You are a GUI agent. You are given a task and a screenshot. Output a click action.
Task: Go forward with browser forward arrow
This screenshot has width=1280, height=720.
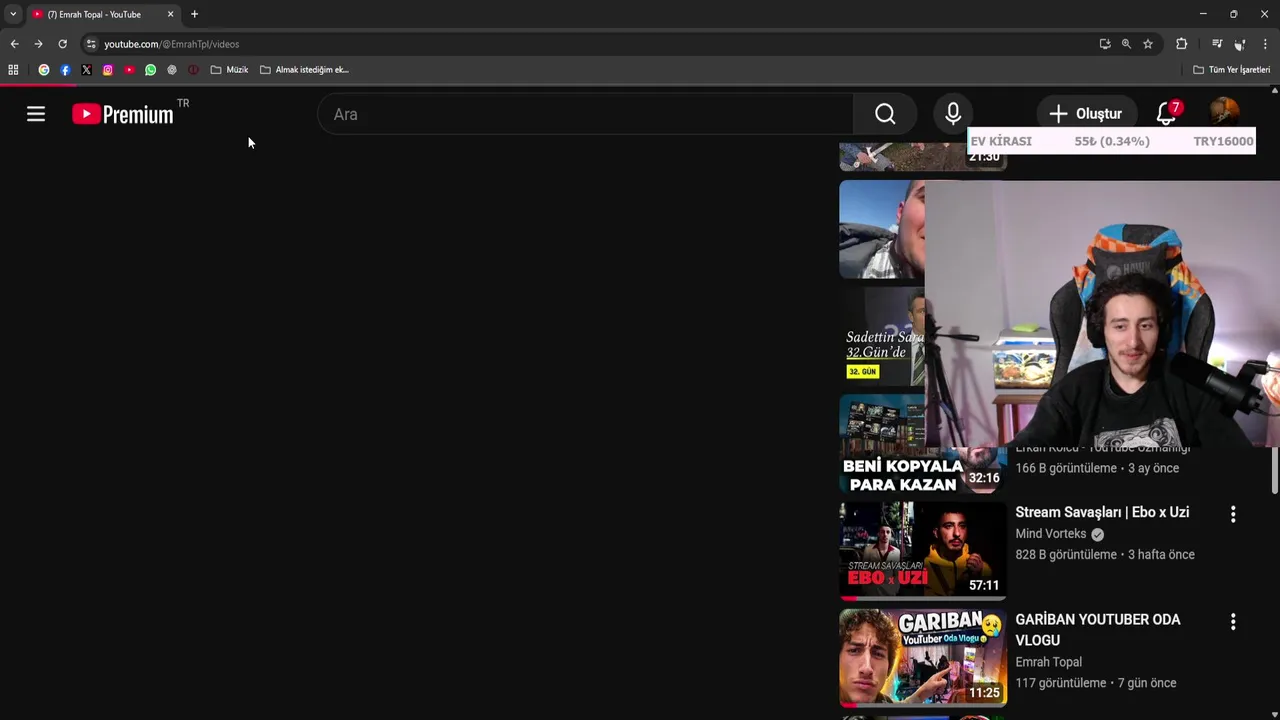click(38, 44)
